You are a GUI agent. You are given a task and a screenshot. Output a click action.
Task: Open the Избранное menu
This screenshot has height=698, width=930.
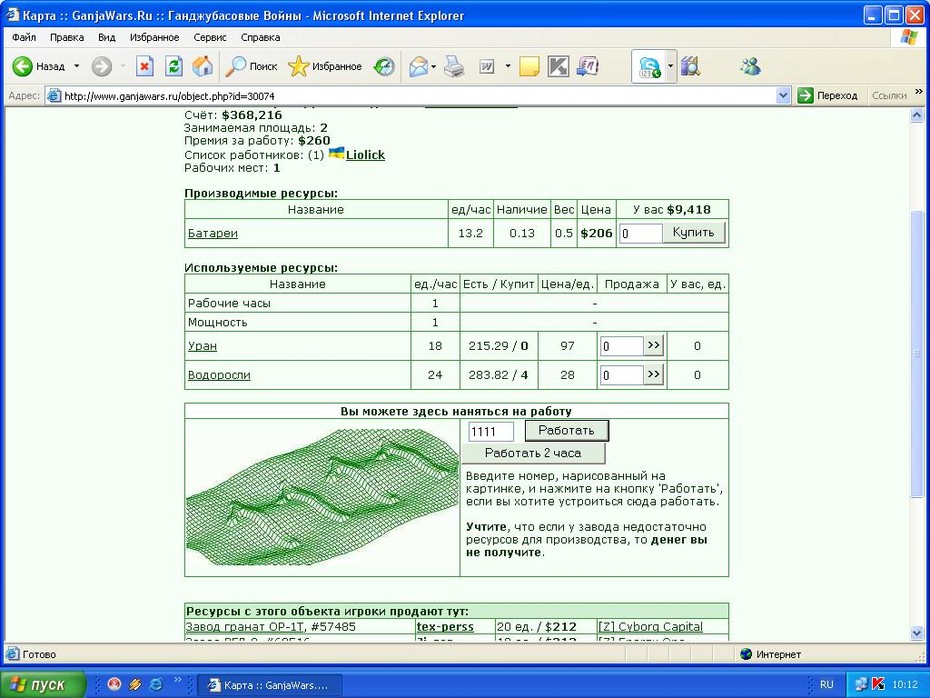pyautogui.click(x=154, y=37)
